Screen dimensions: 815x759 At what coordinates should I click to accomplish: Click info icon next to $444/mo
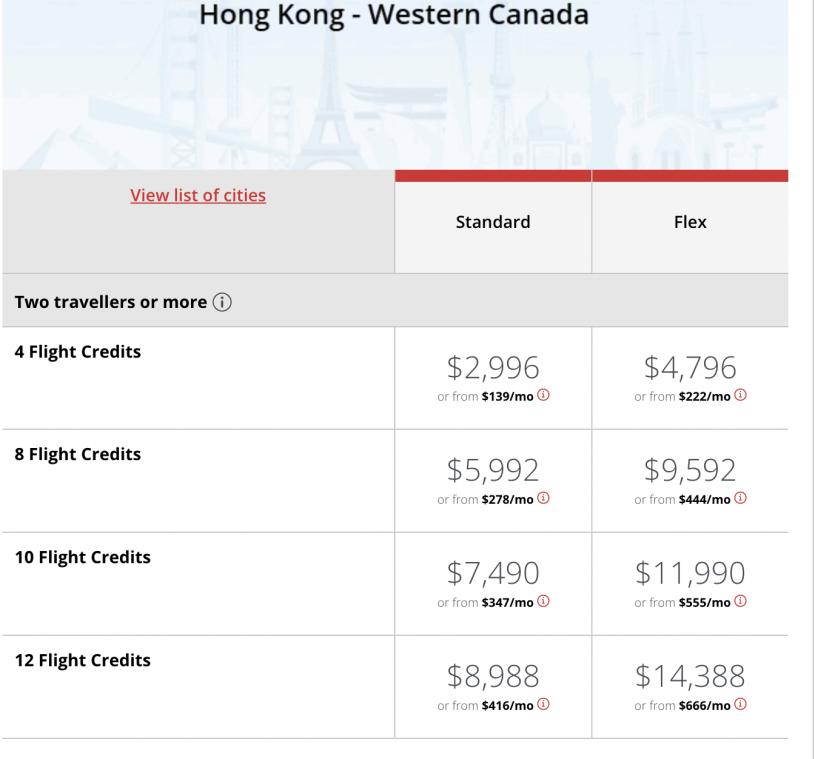[742, 498]
